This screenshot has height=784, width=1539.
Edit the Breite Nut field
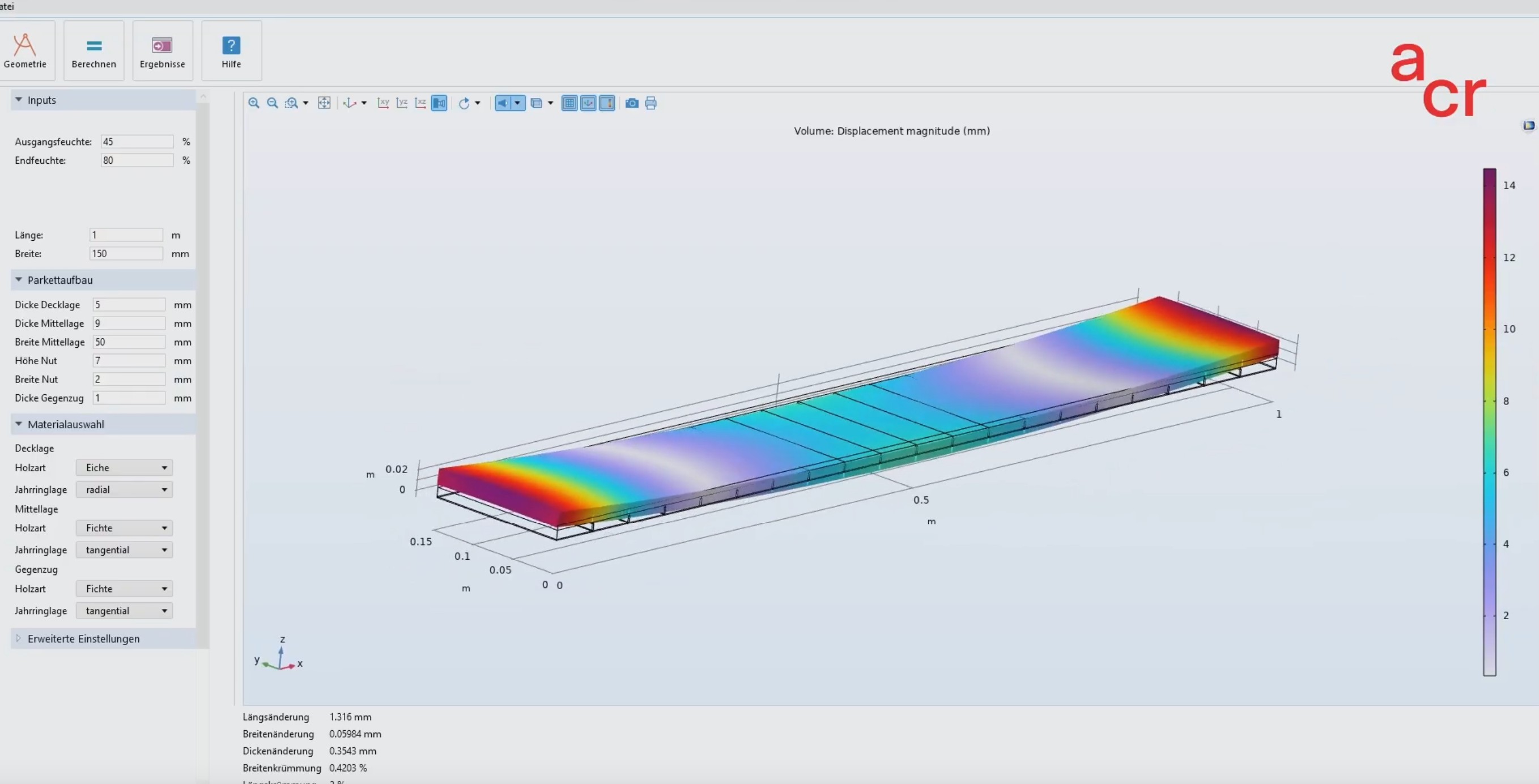(x=129, y=379)
